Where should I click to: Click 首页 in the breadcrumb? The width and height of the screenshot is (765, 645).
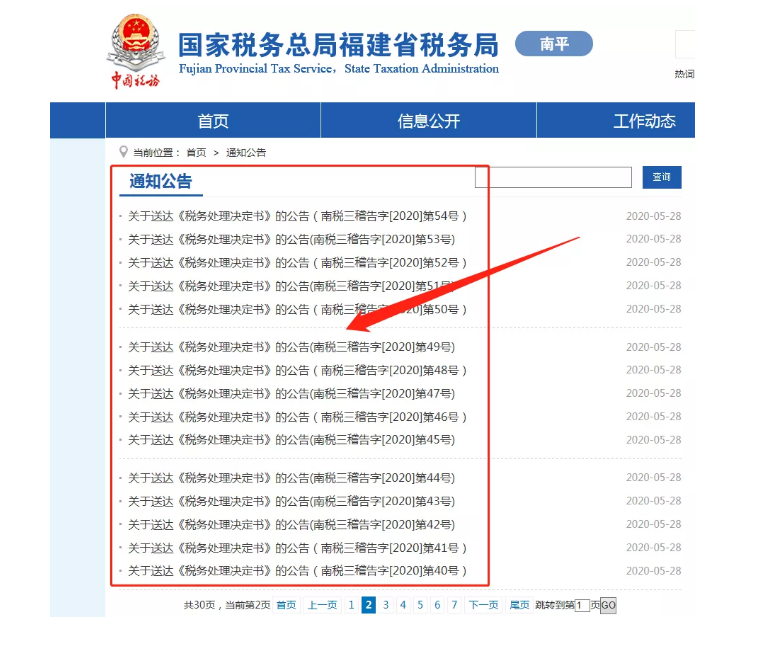(197, 153)
